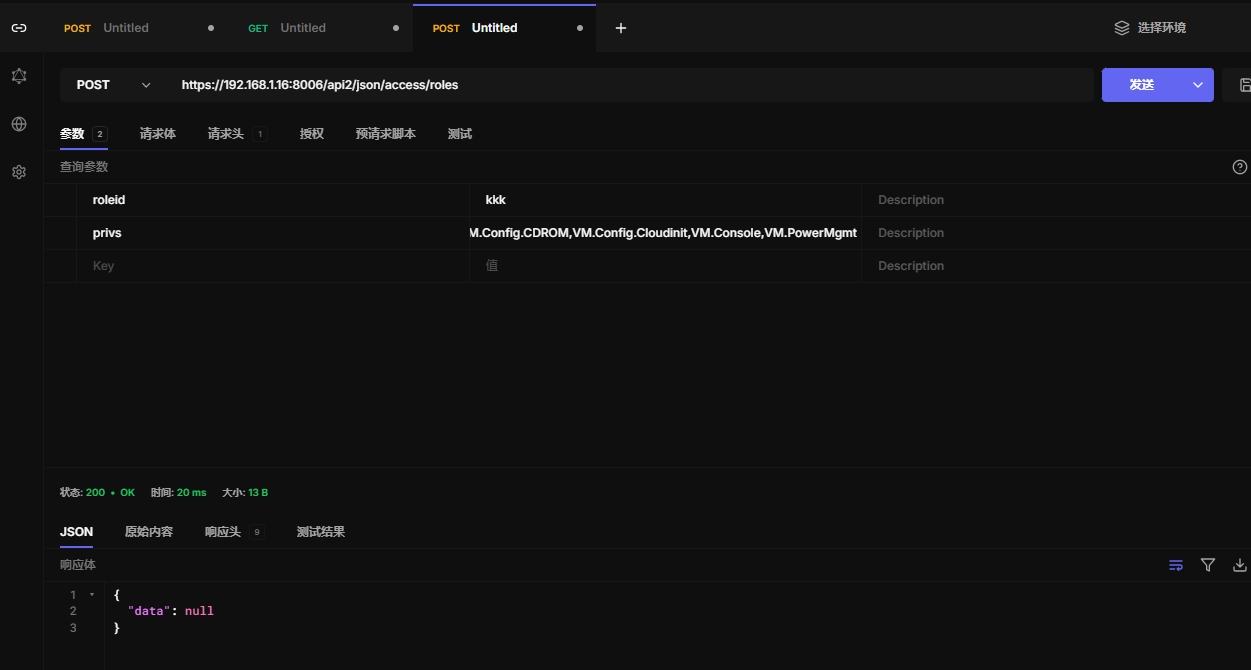Open the 原始内容 response tab

[149, 532]
